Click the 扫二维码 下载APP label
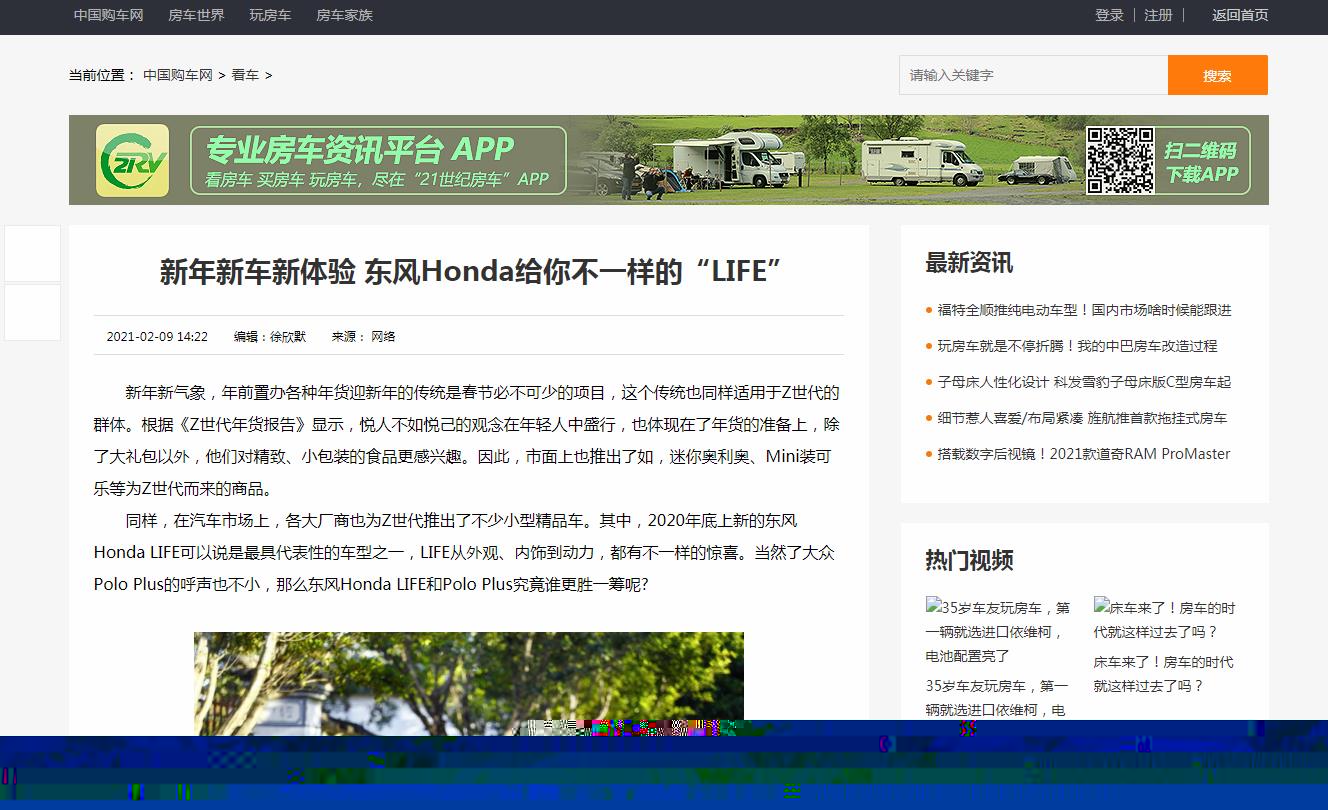Viewport: 1328px width, 810px height. (x=1201, y=162)
